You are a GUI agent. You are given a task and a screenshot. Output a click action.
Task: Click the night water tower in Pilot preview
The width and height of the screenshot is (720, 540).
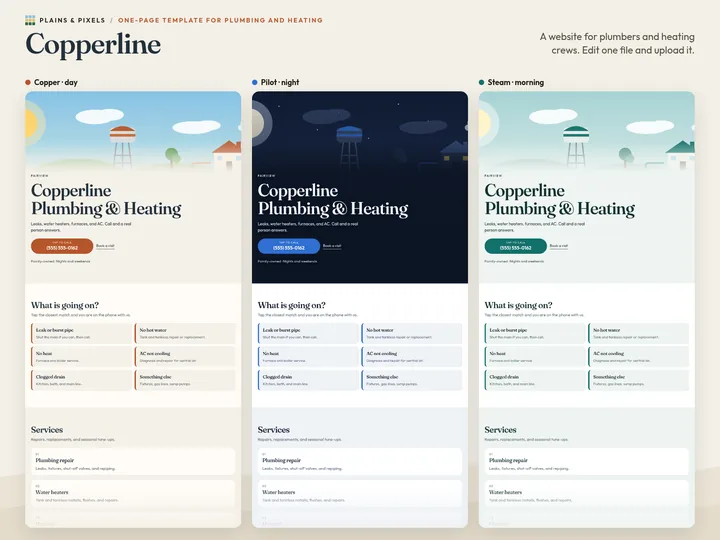(x=349, y=146)
